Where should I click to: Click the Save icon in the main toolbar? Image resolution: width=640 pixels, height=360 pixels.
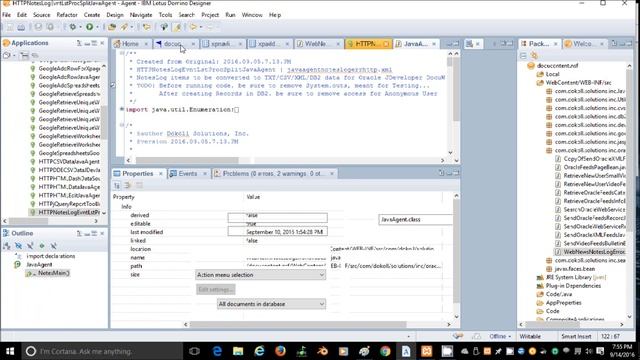10,27
